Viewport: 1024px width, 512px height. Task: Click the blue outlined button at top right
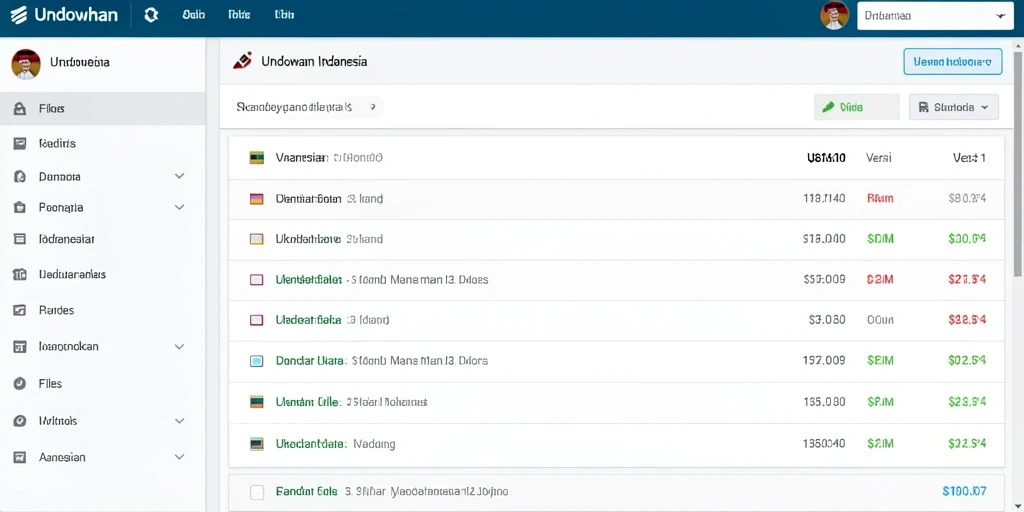tap(953, 61)
